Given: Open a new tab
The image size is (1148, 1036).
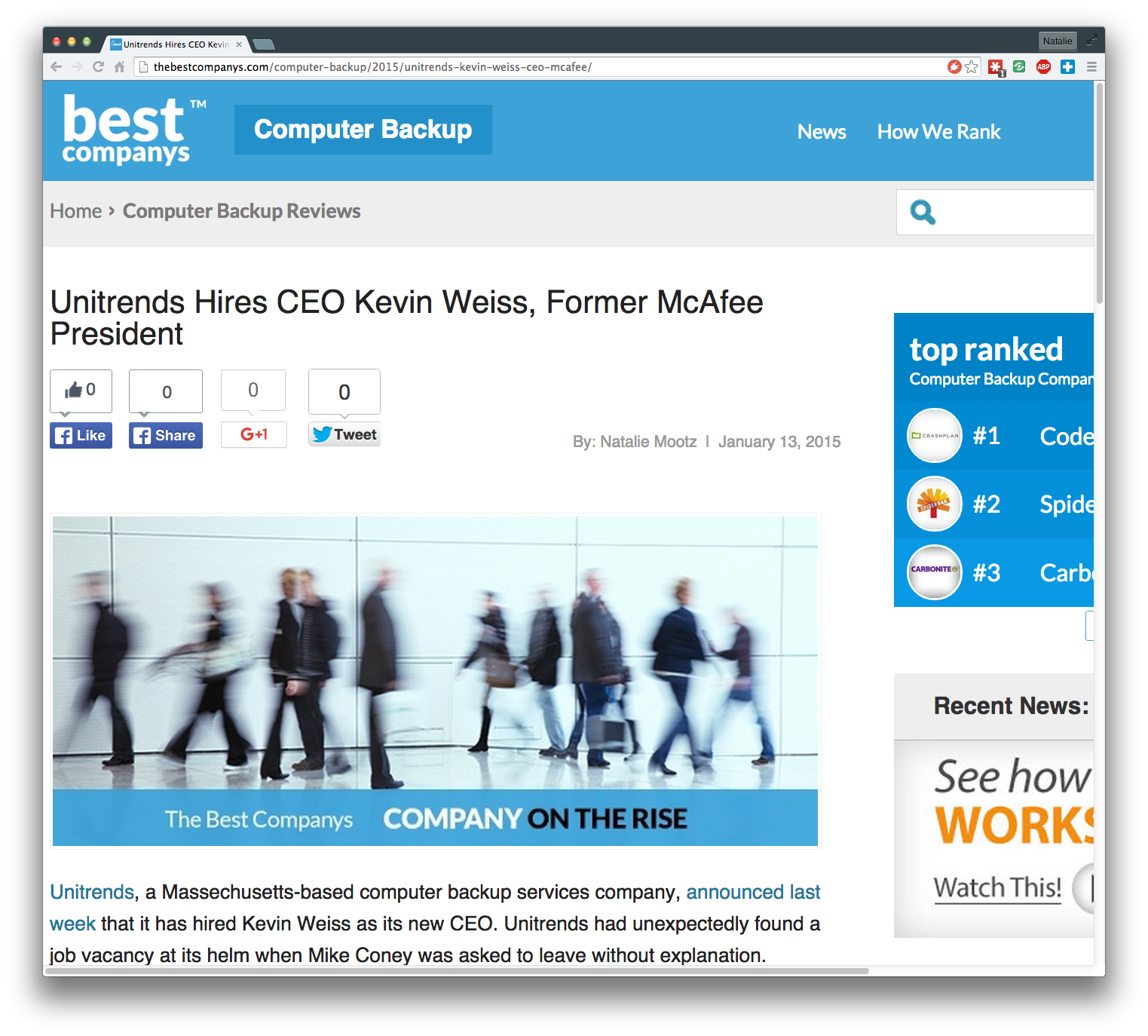Looking at the screenshot, I should 263,44.
